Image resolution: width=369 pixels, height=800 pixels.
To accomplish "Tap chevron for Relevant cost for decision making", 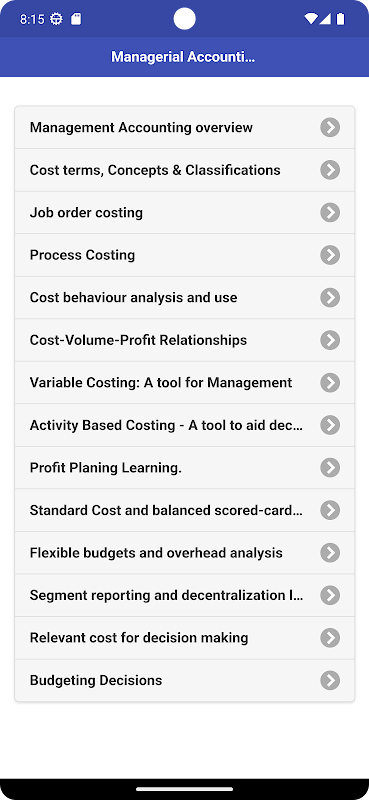I will pos(330,638).
